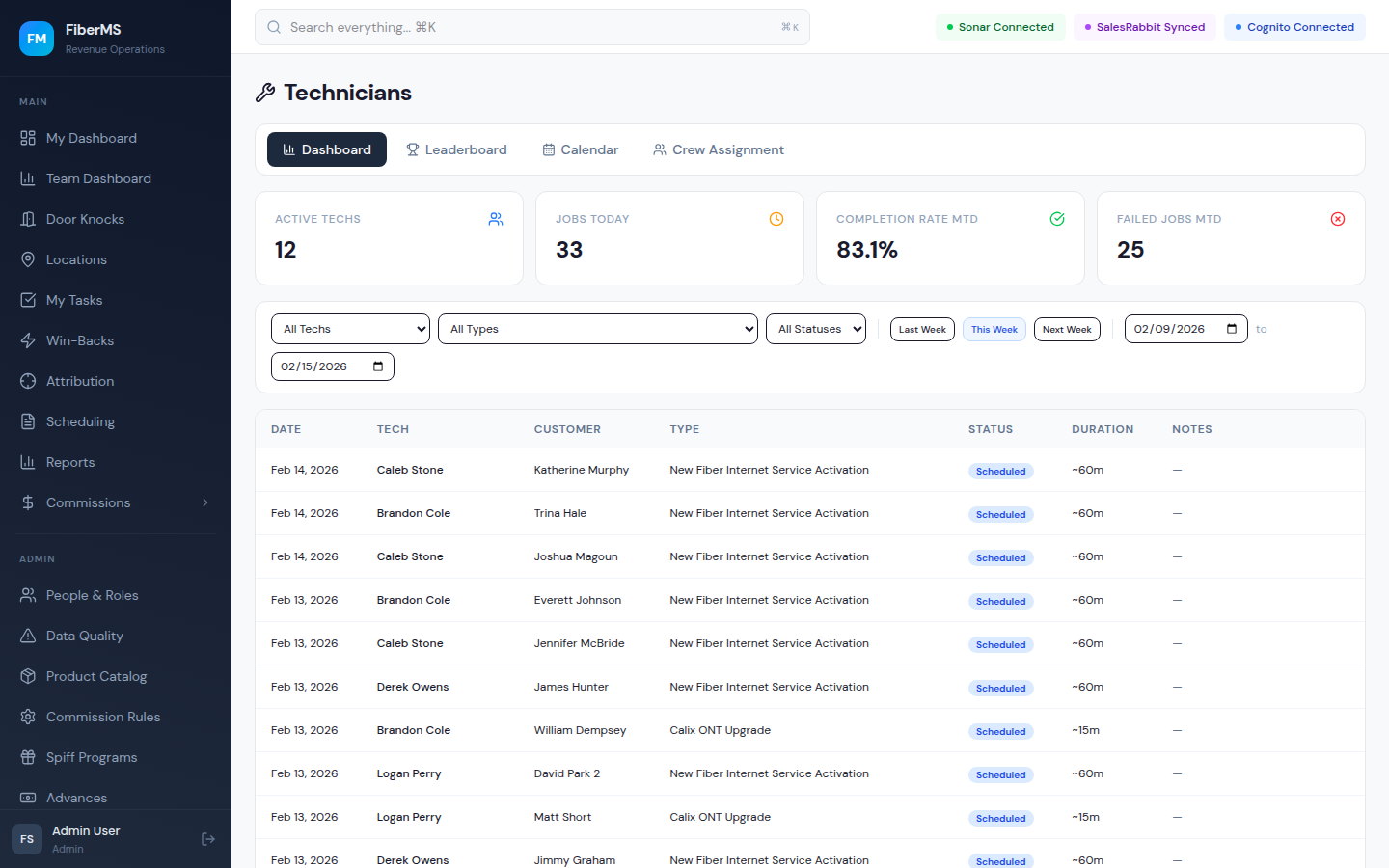1389x868 pixels.
Task: Toggle the Next Week date range
Action: [1066, 330]
